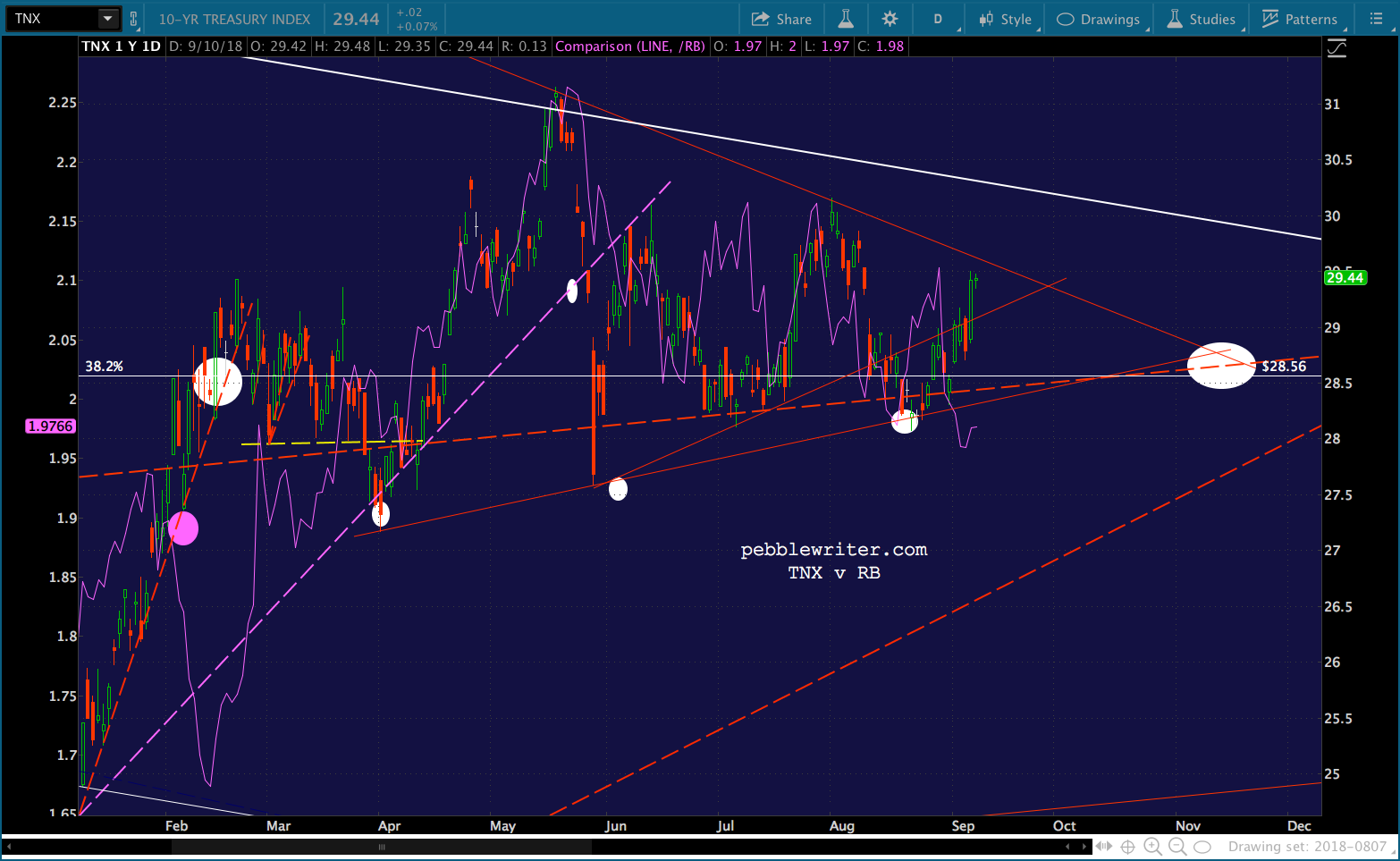Click the Dec label on the time axis
1400x861 pixels.
pos(1299,826)
